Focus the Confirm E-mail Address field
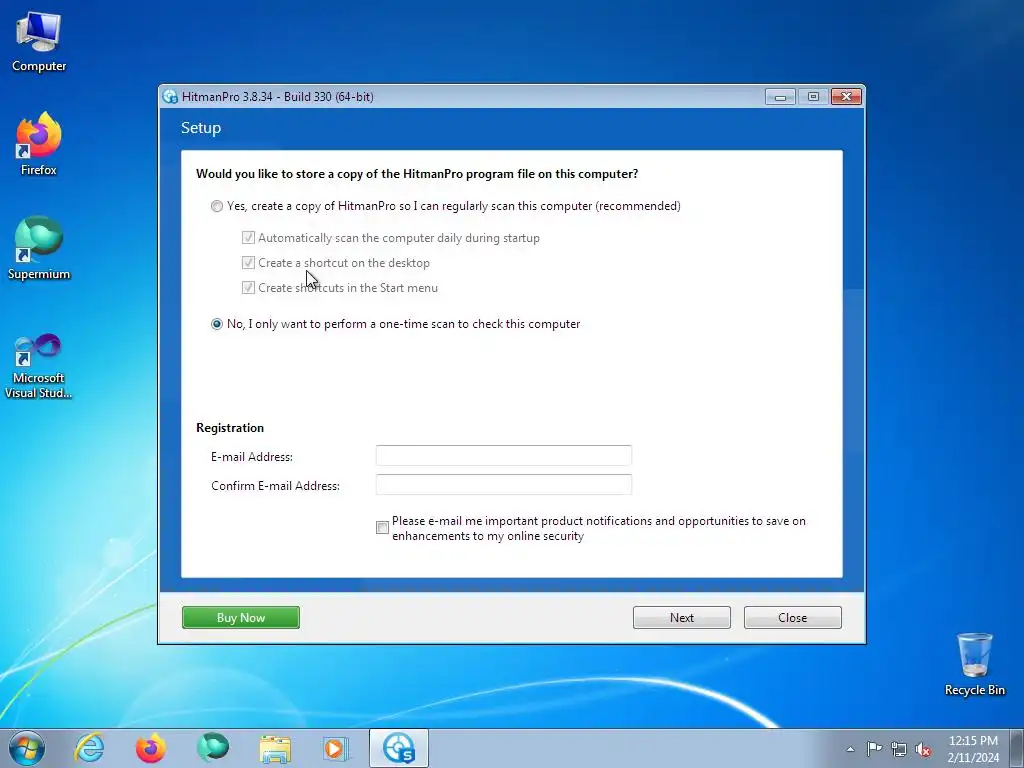 tap(504, 485)
